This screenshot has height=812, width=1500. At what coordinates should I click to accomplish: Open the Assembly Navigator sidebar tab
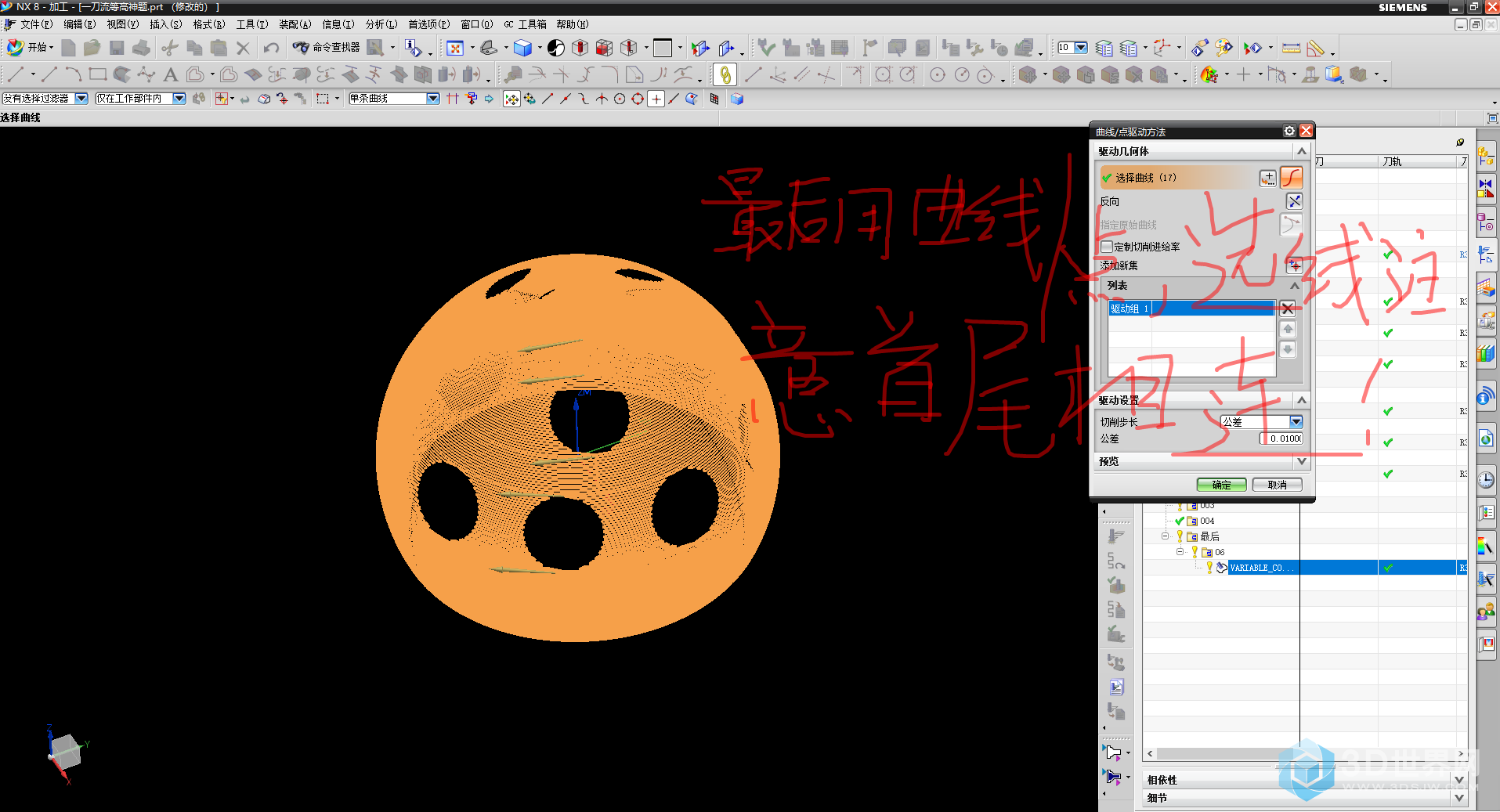coord(1486,156)
